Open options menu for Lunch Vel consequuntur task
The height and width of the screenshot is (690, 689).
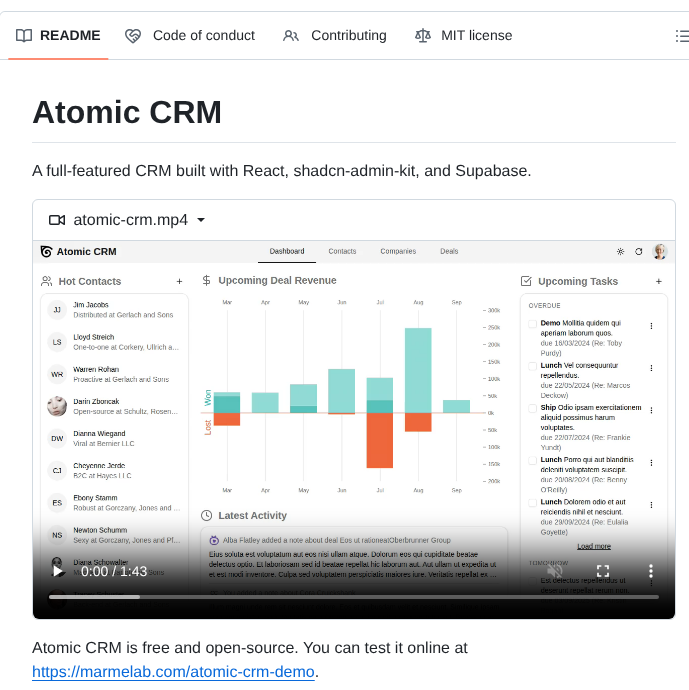point(651,368)
